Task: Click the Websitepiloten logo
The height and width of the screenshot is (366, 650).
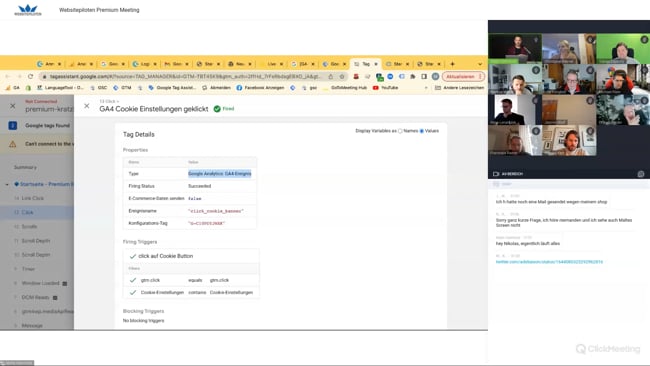Action: pyautogui.click(x=28, y=10)
